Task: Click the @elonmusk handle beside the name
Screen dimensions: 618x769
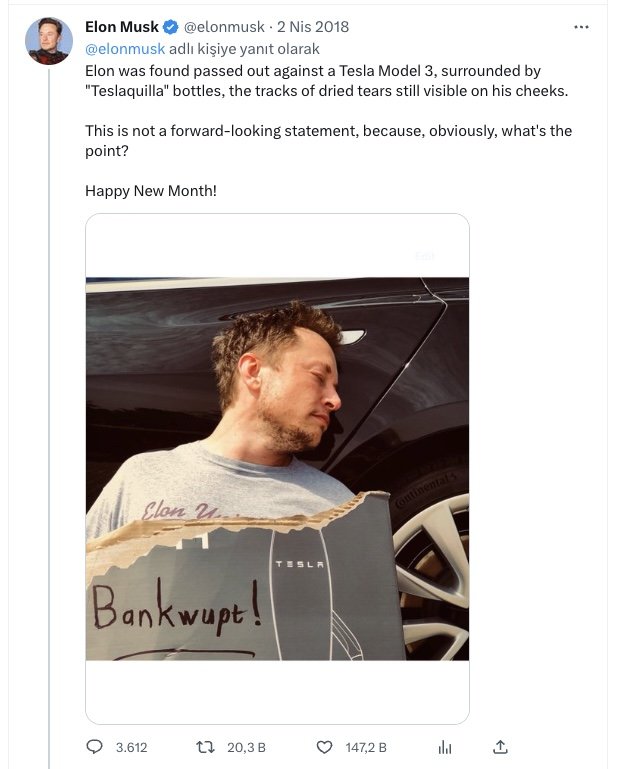Action: pos(224,27)
